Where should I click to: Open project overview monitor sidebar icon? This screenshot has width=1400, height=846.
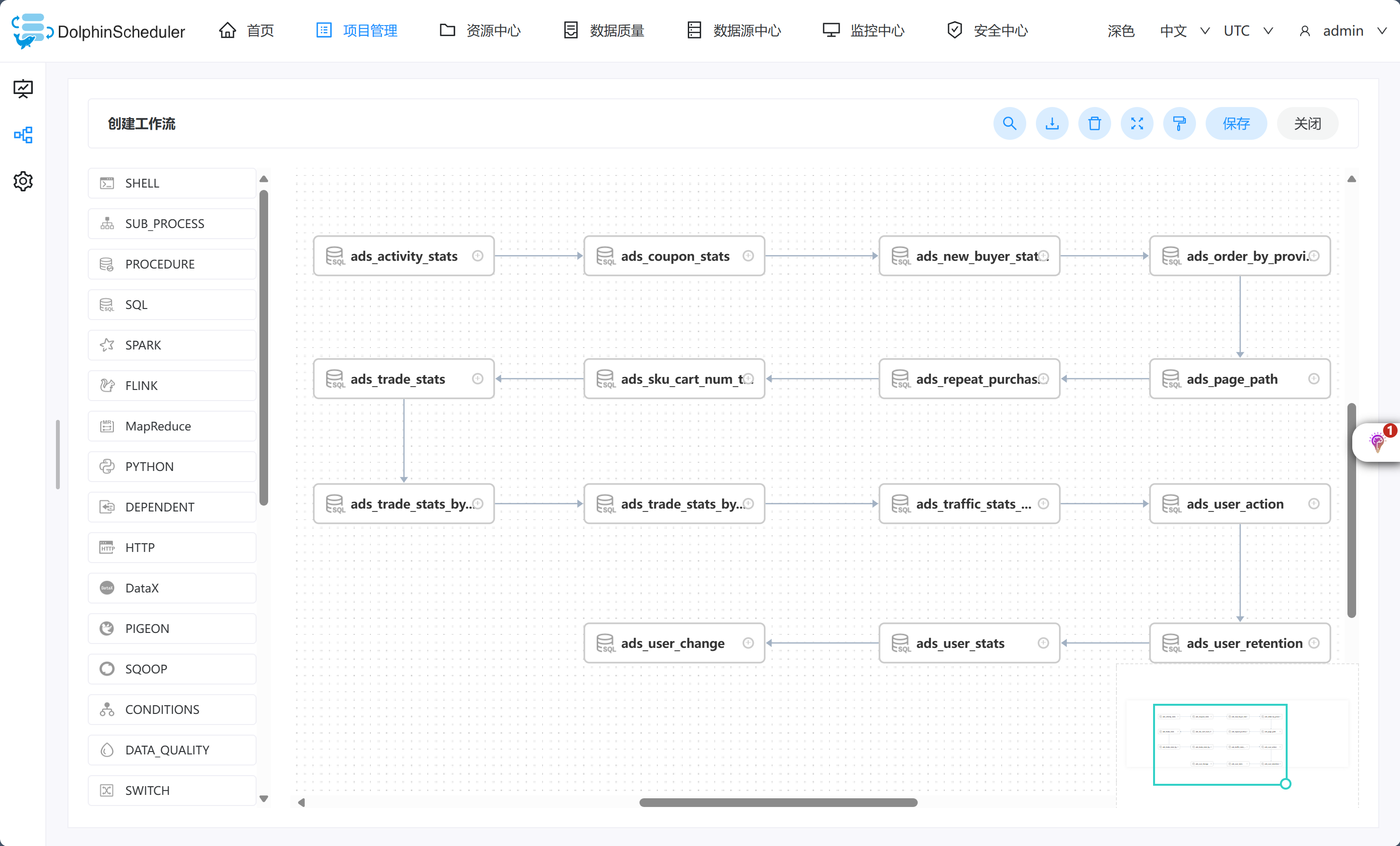(23, 89)
